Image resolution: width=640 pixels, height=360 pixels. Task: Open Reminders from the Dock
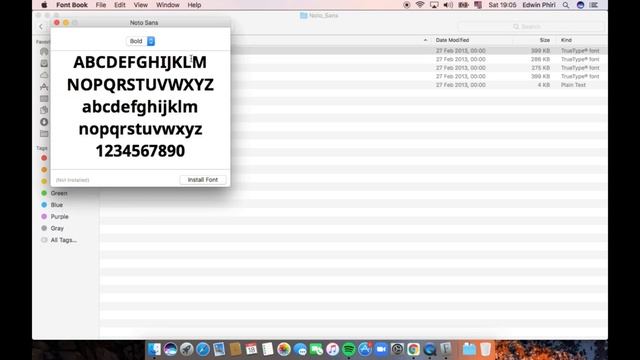pos(267,349)
